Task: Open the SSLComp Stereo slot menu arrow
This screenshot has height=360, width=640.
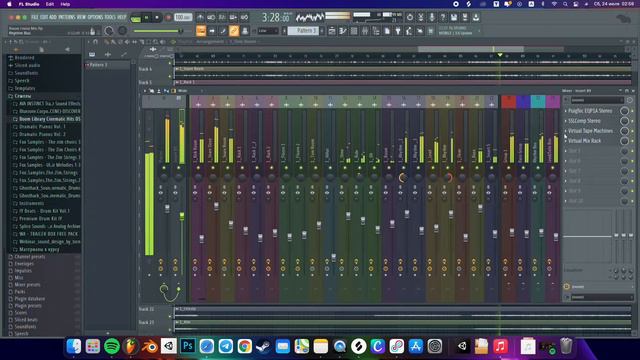Action: pyautogui.click(x=565, y=121)
